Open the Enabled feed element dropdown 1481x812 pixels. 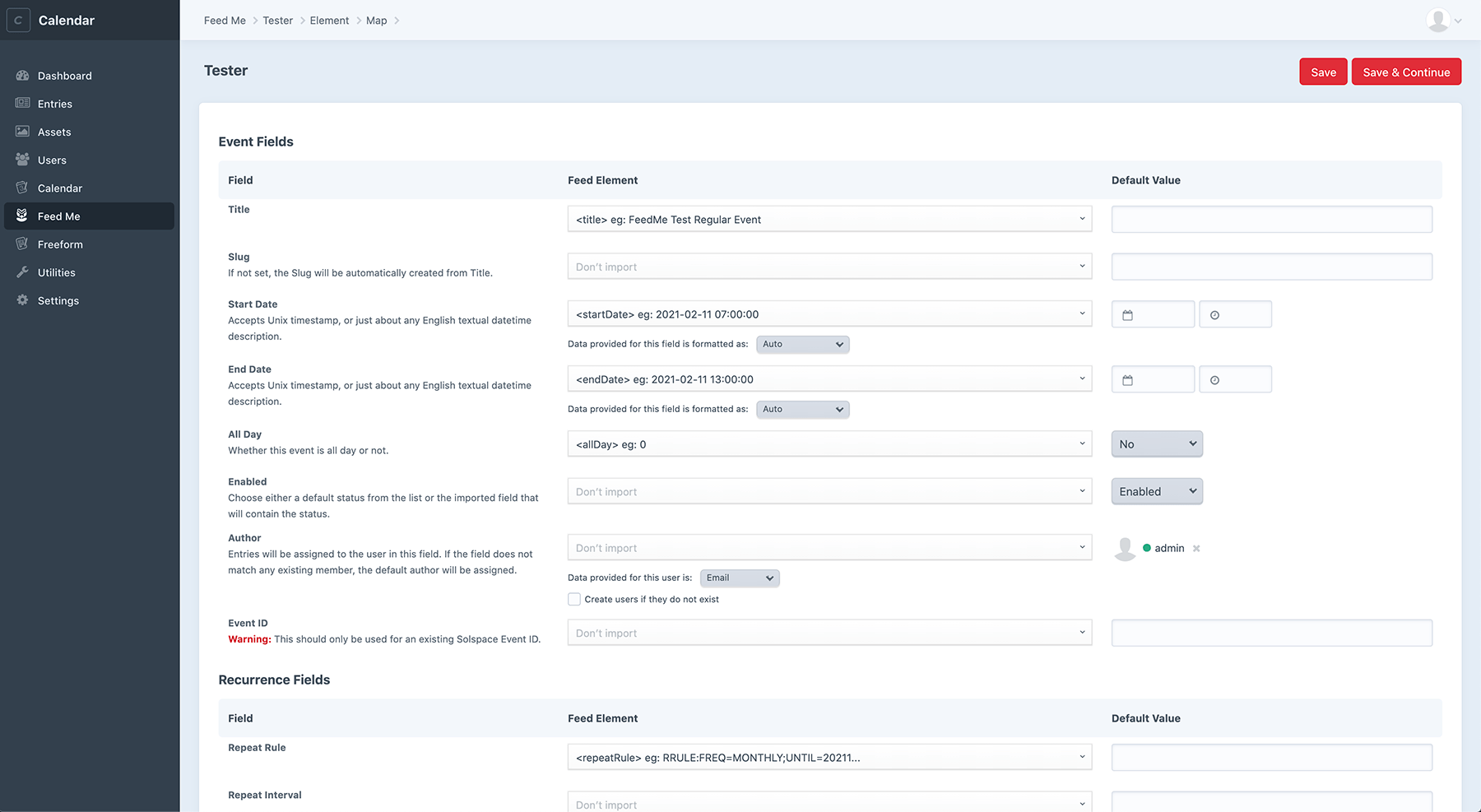(829, 491)
